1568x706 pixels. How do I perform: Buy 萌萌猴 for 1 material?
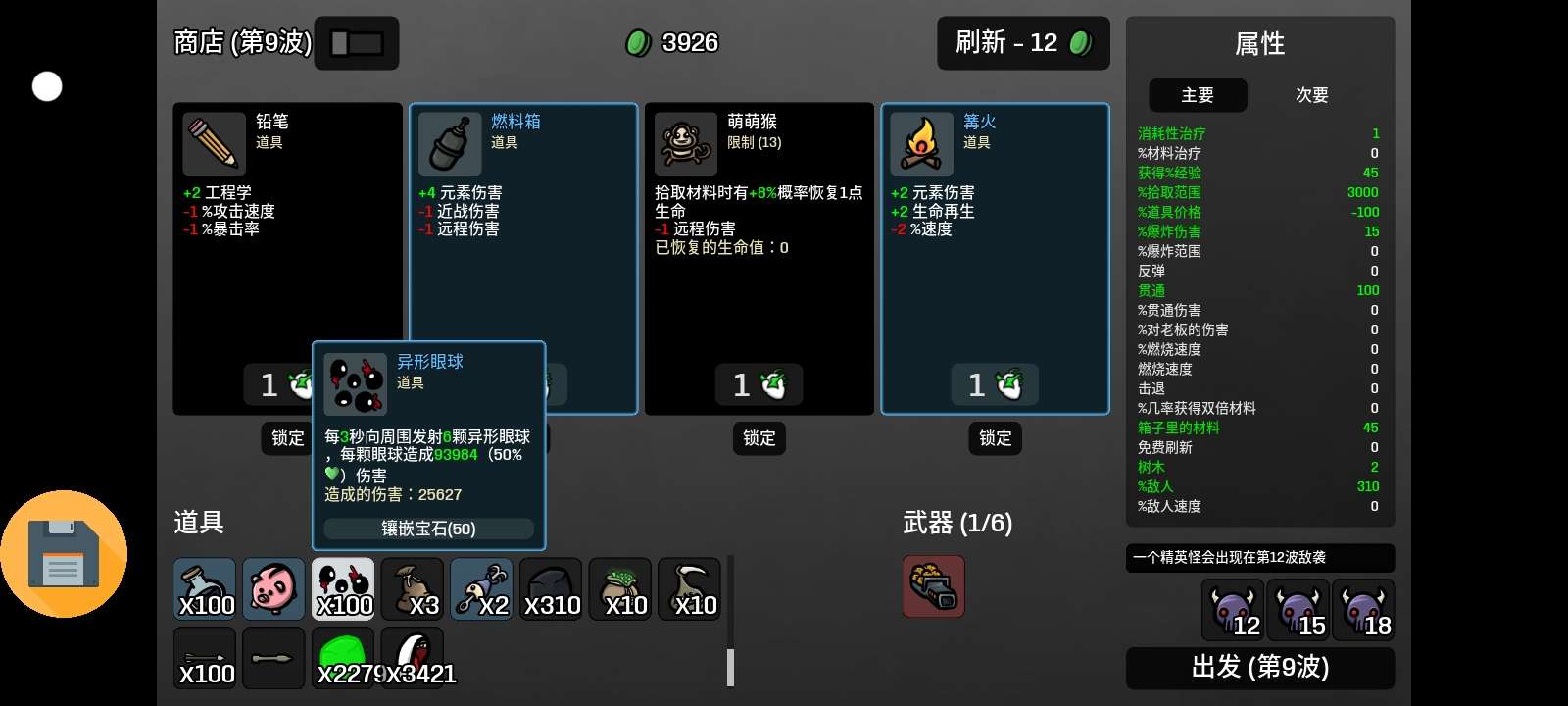coord(759,384)
